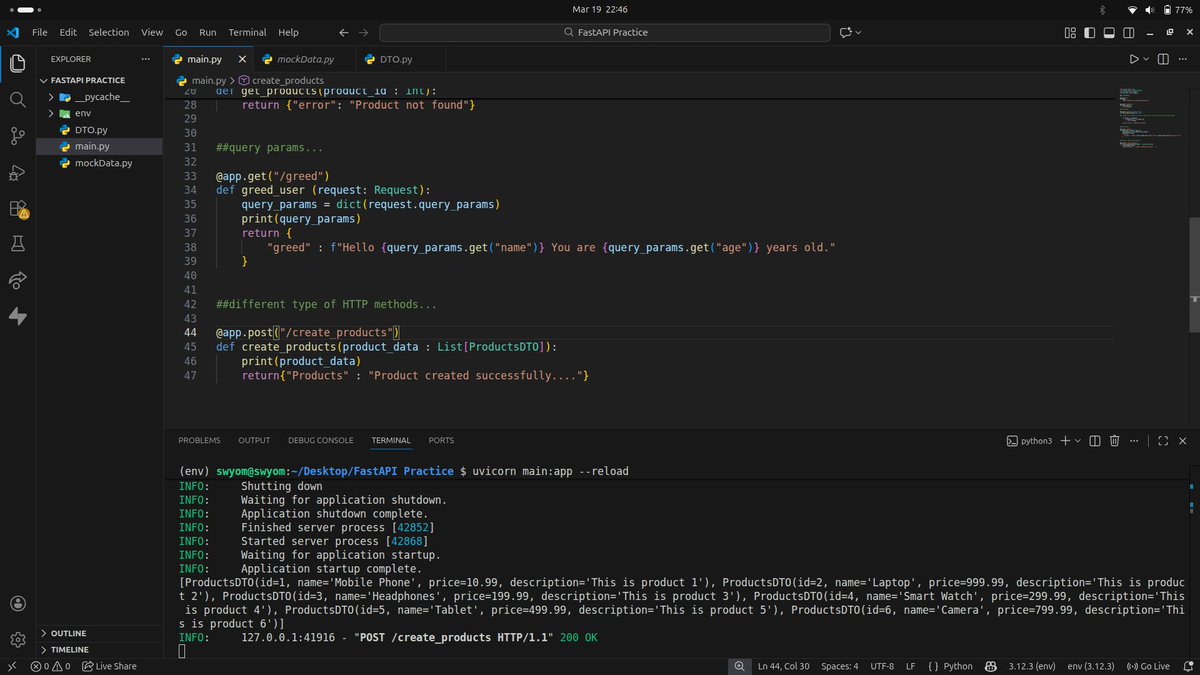Open Explorer views and more actions ellipsis
This screenshot has width=1200, height=675.
[x=146, y=59]
